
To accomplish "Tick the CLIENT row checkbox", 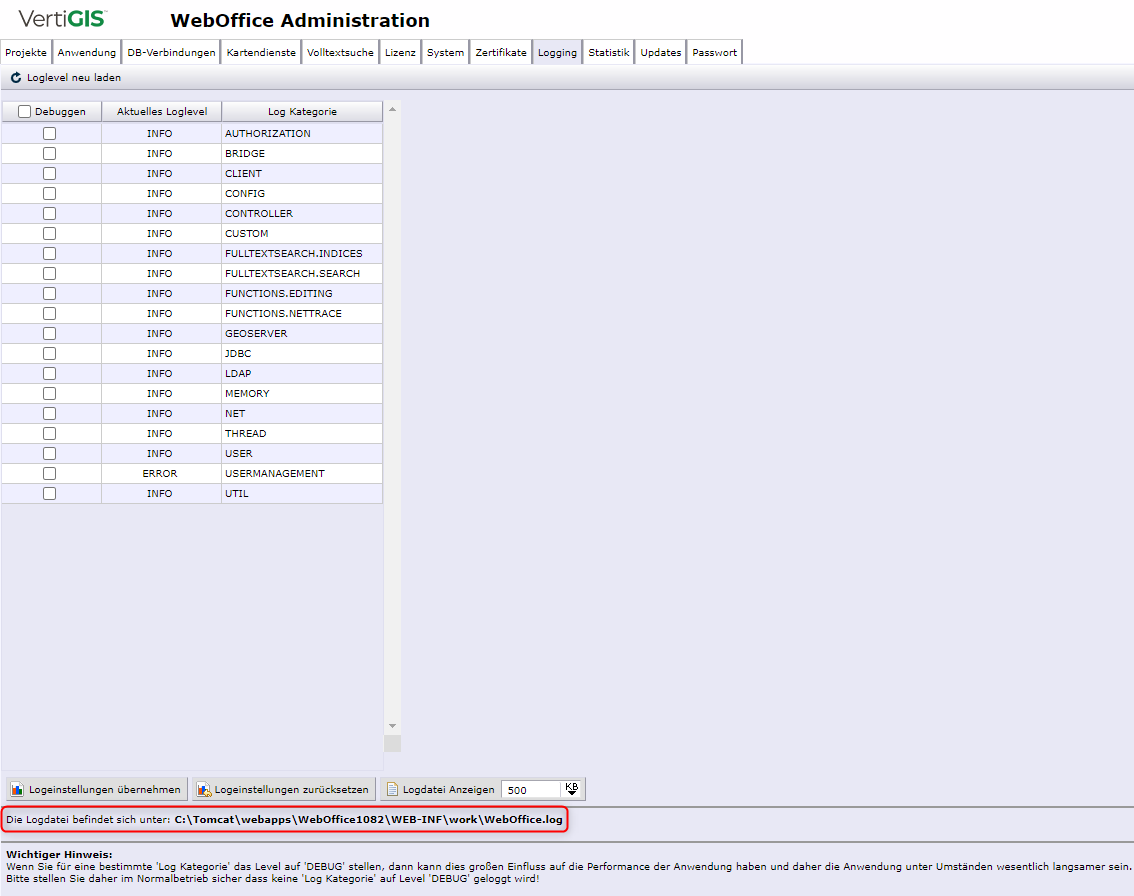I will pyautogui.click(x=49, y=174).
